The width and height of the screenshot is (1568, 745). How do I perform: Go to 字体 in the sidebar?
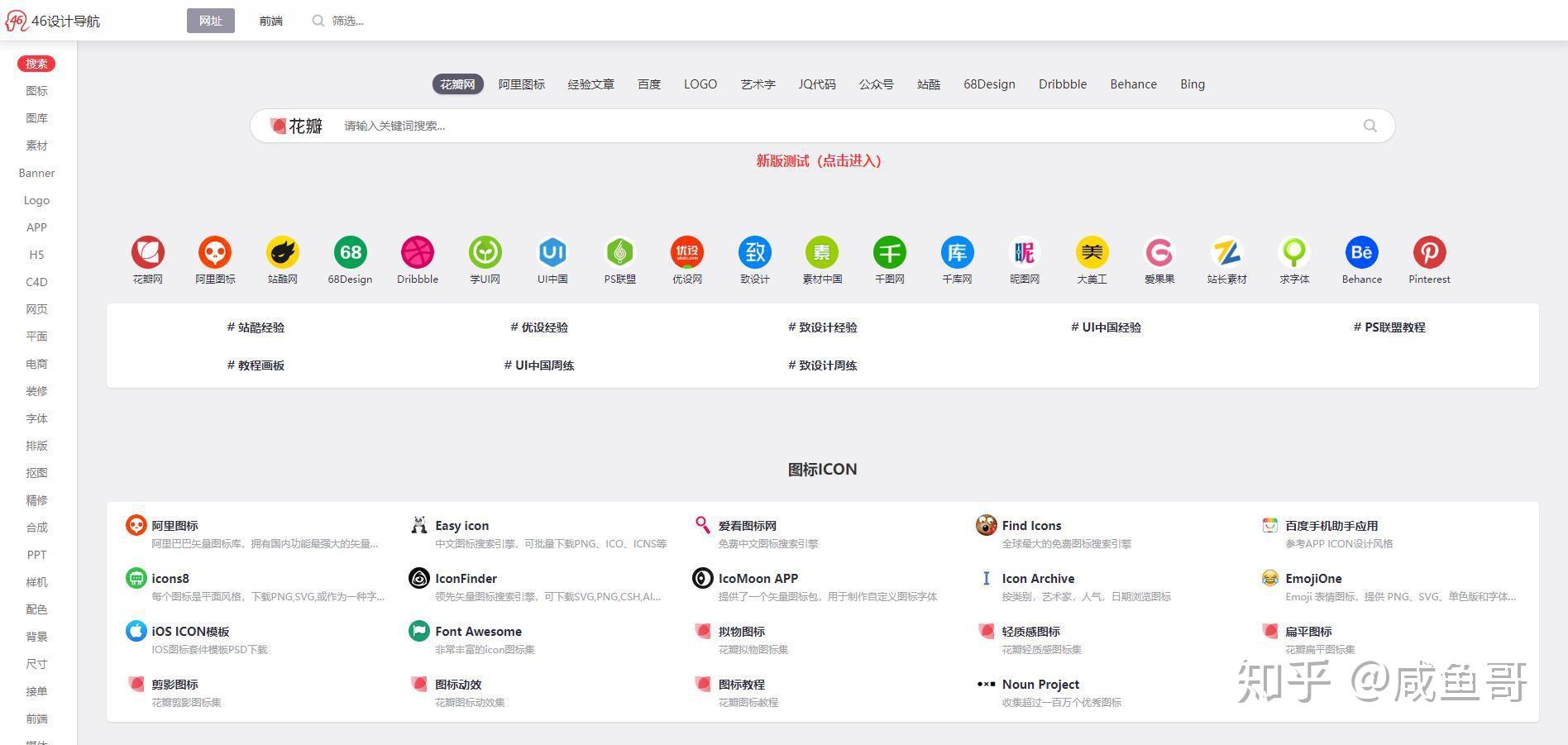click(37, 418)
